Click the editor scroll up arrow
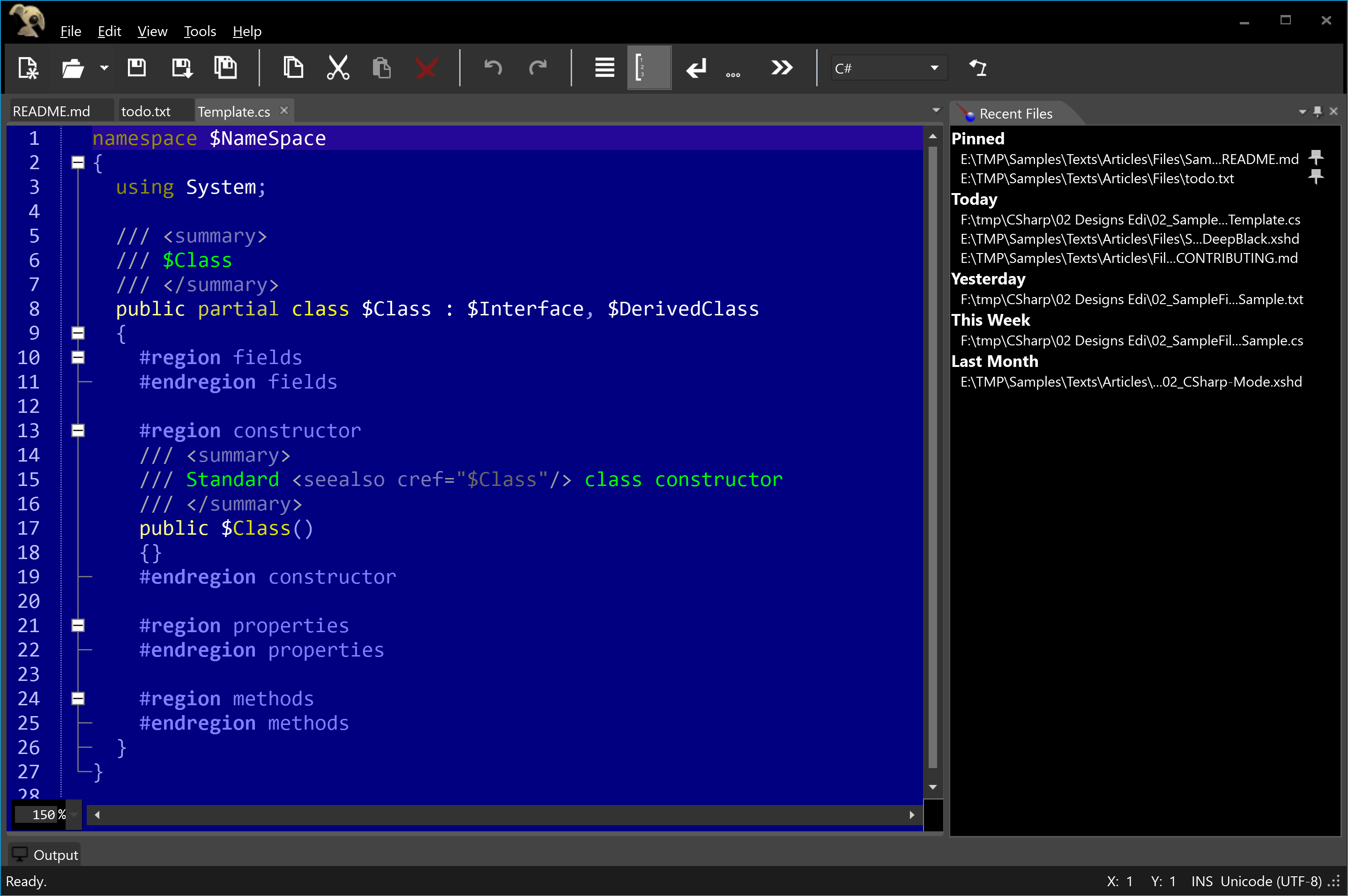1348x896 pixels. 933,136
